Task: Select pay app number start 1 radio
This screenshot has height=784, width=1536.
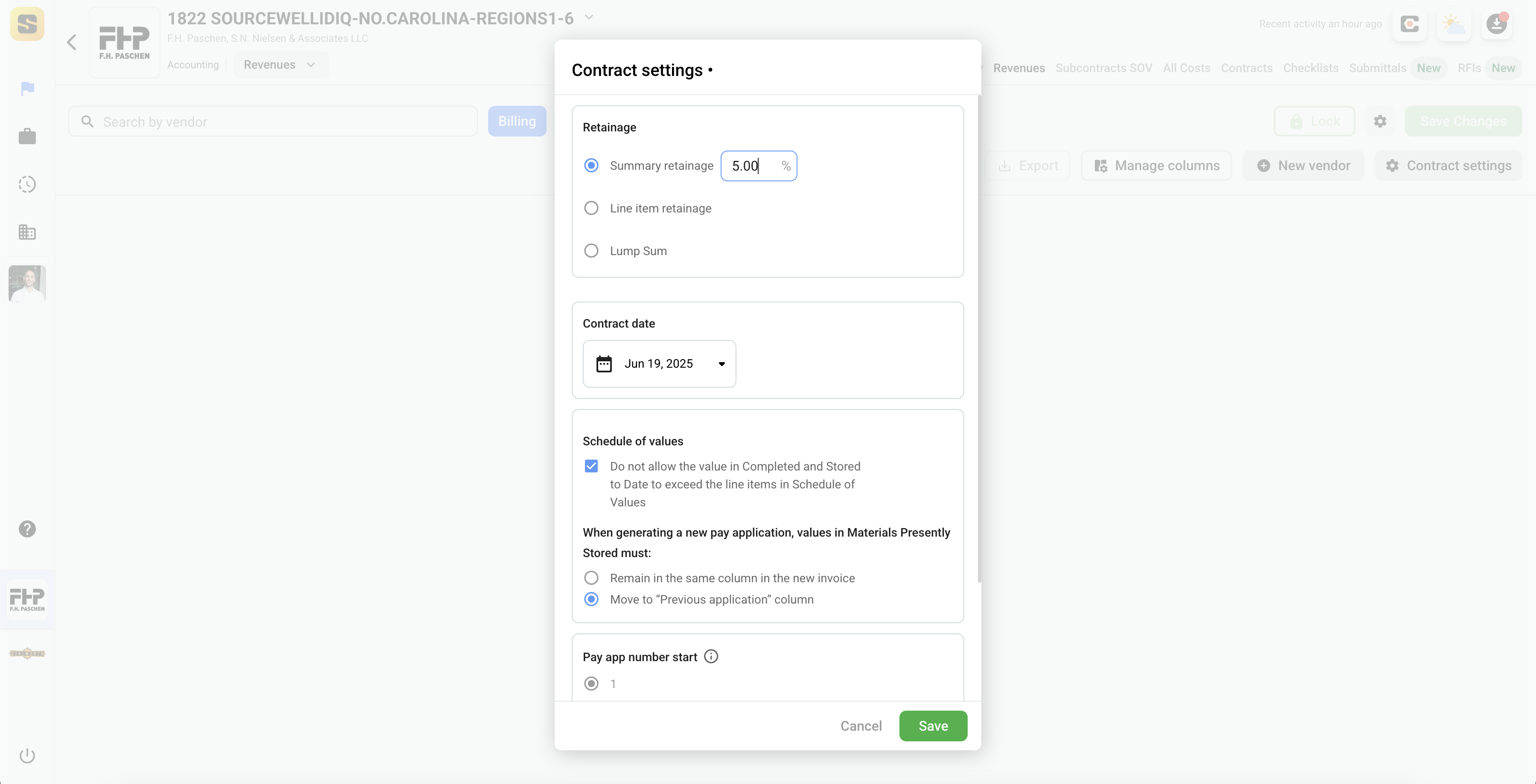Action: coord(591,683)
